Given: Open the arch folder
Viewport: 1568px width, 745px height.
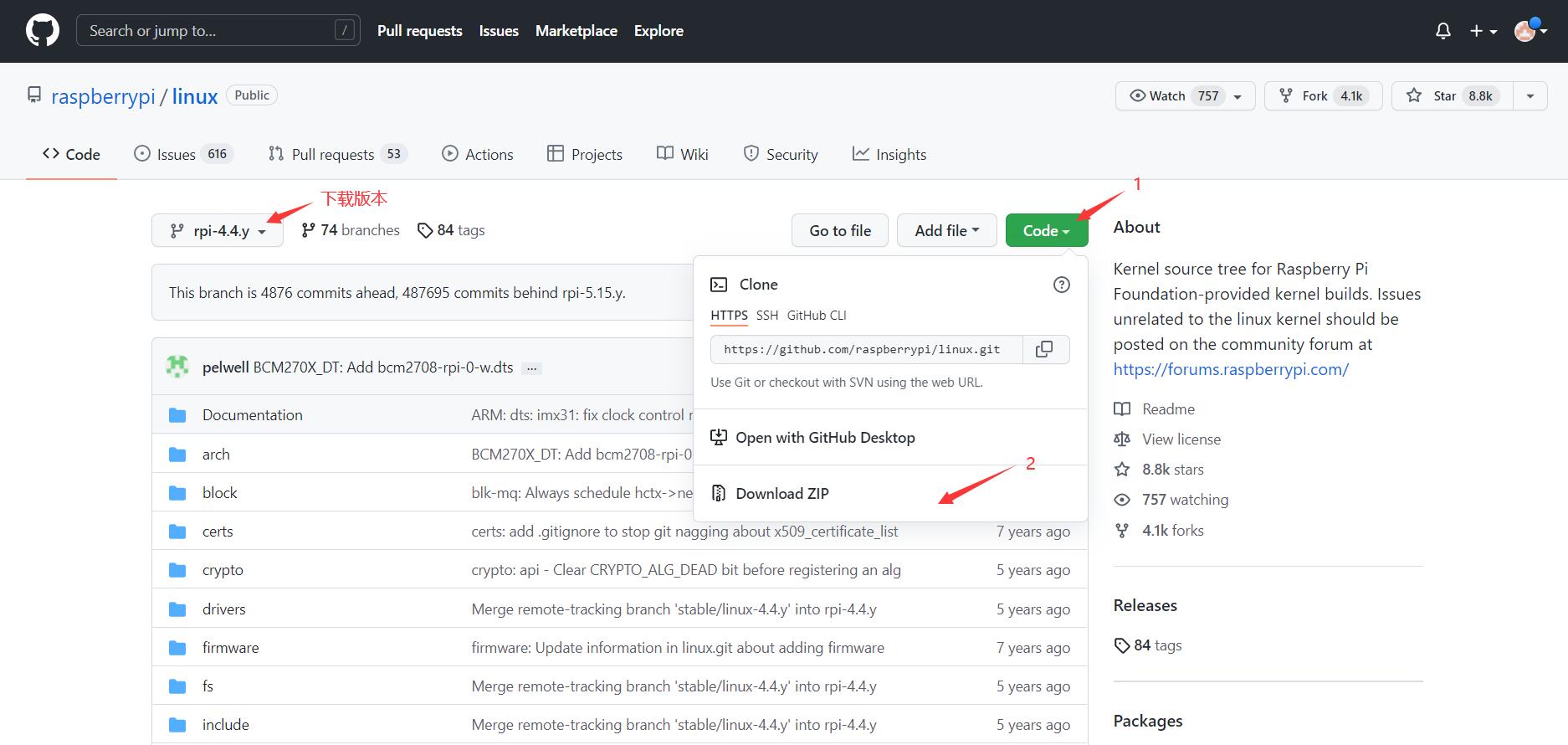Looking at the screenshot, I should tap(216, 455).
